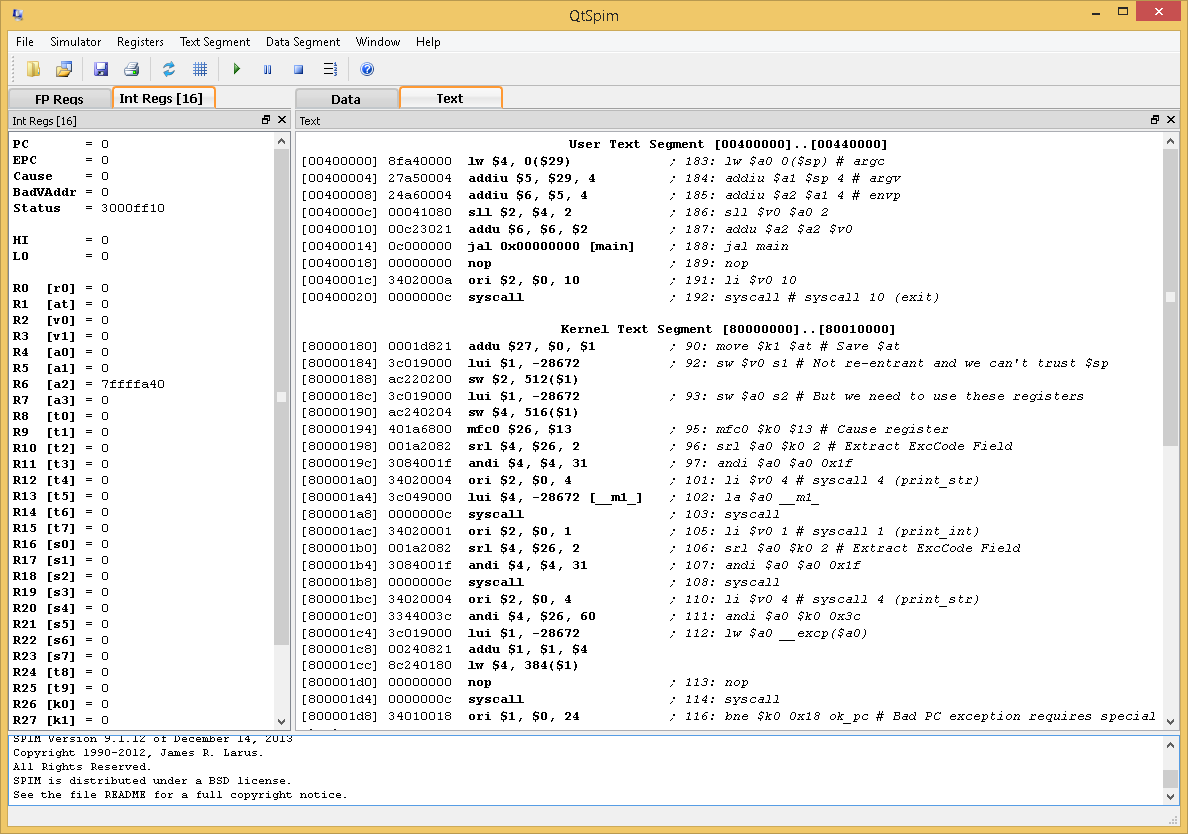Screen dimensions: 1188x834
Task: Click the Clear Registers refresh icon
Action: point(169,69)
